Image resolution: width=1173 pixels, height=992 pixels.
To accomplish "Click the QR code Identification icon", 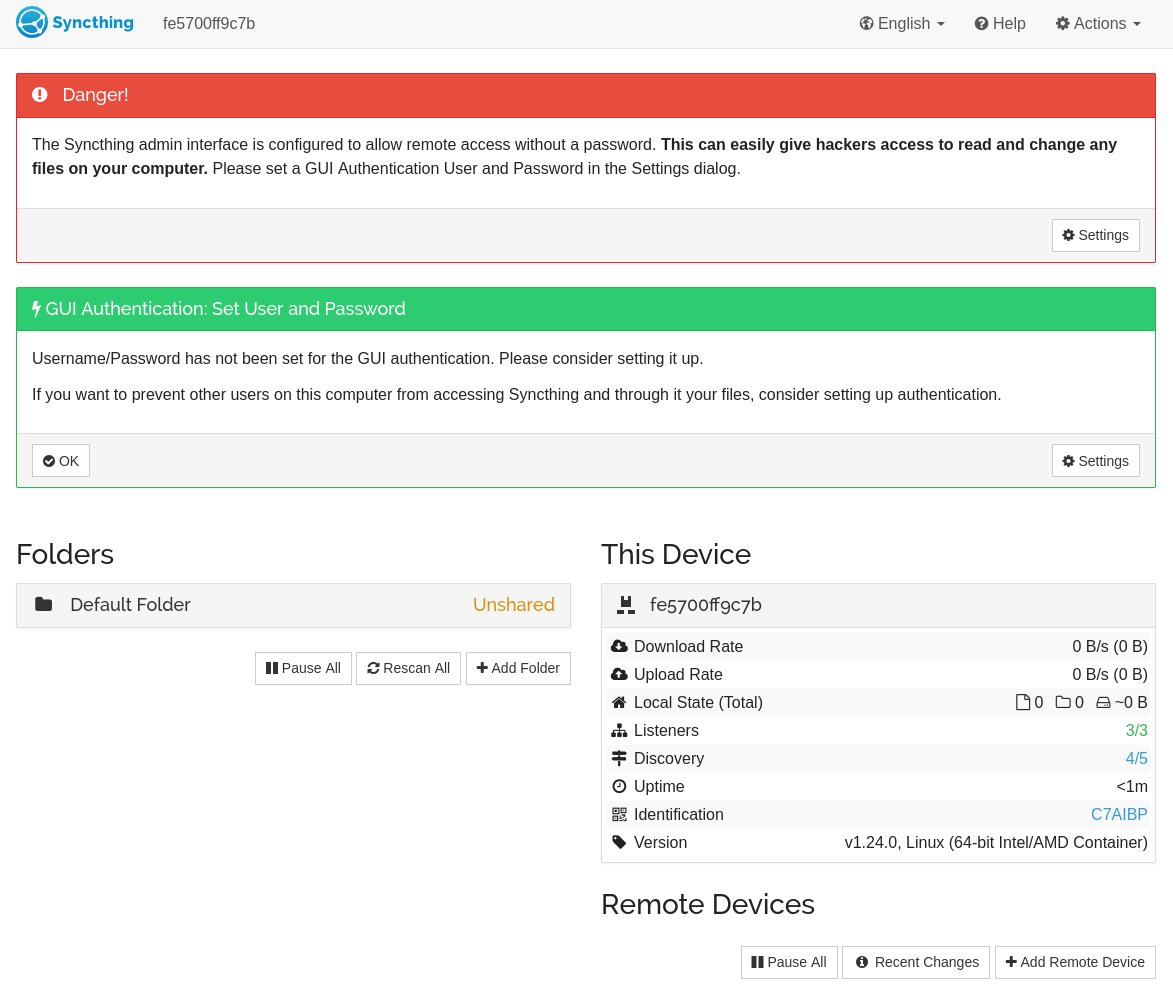I will click(619, 815).
